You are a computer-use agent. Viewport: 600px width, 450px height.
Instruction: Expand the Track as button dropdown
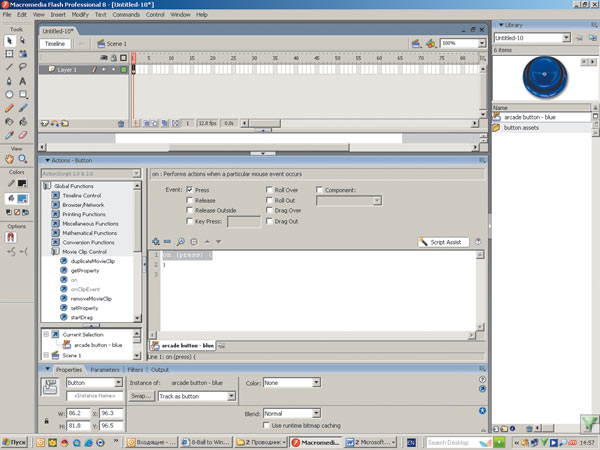point(196,396)
